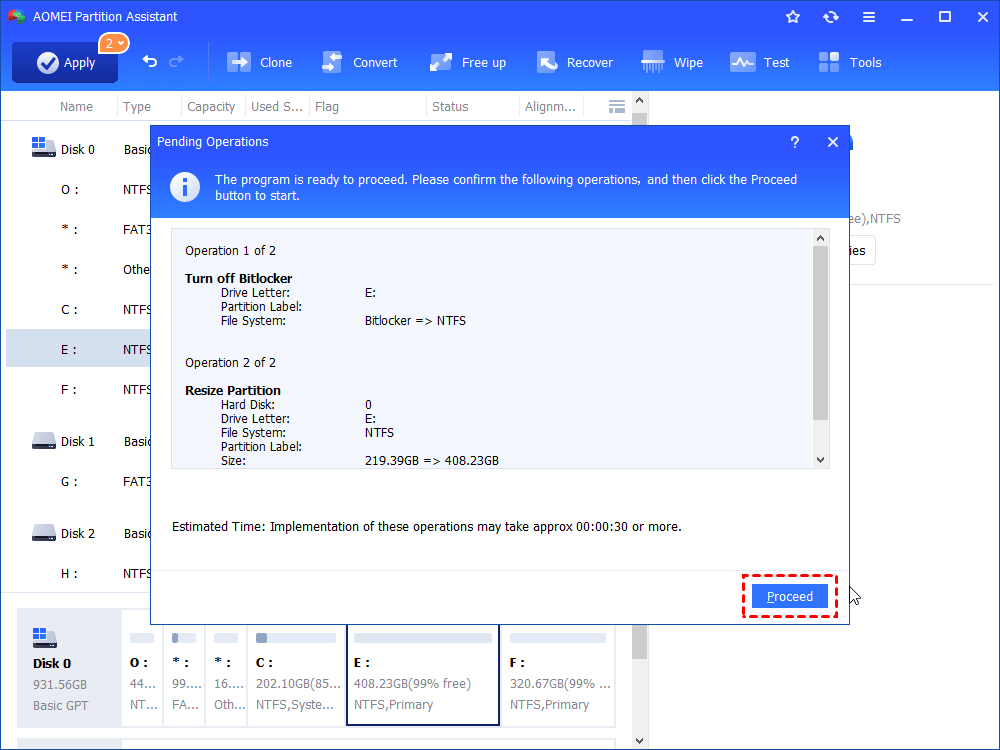This screenshot has width=1000, height=750.
Task: Click the Apply button in toolbar
Action: click(65, 62)
